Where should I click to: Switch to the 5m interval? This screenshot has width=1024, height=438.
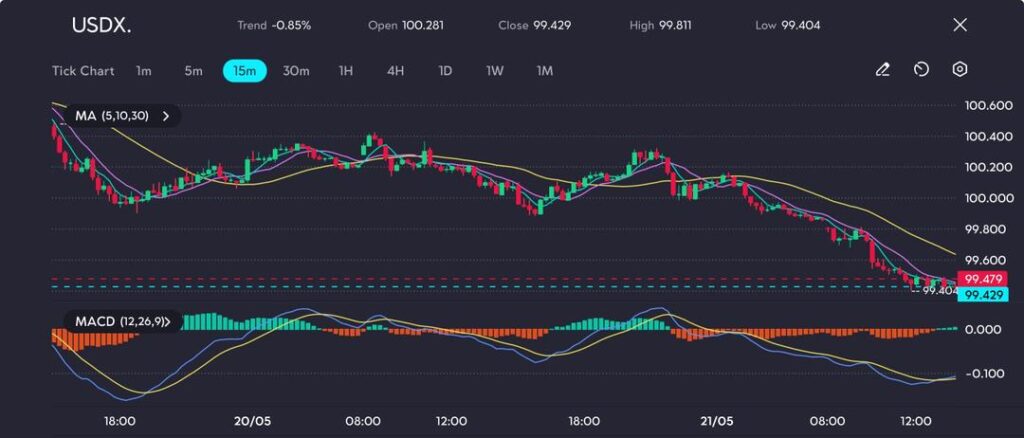[x=193, y=71]
